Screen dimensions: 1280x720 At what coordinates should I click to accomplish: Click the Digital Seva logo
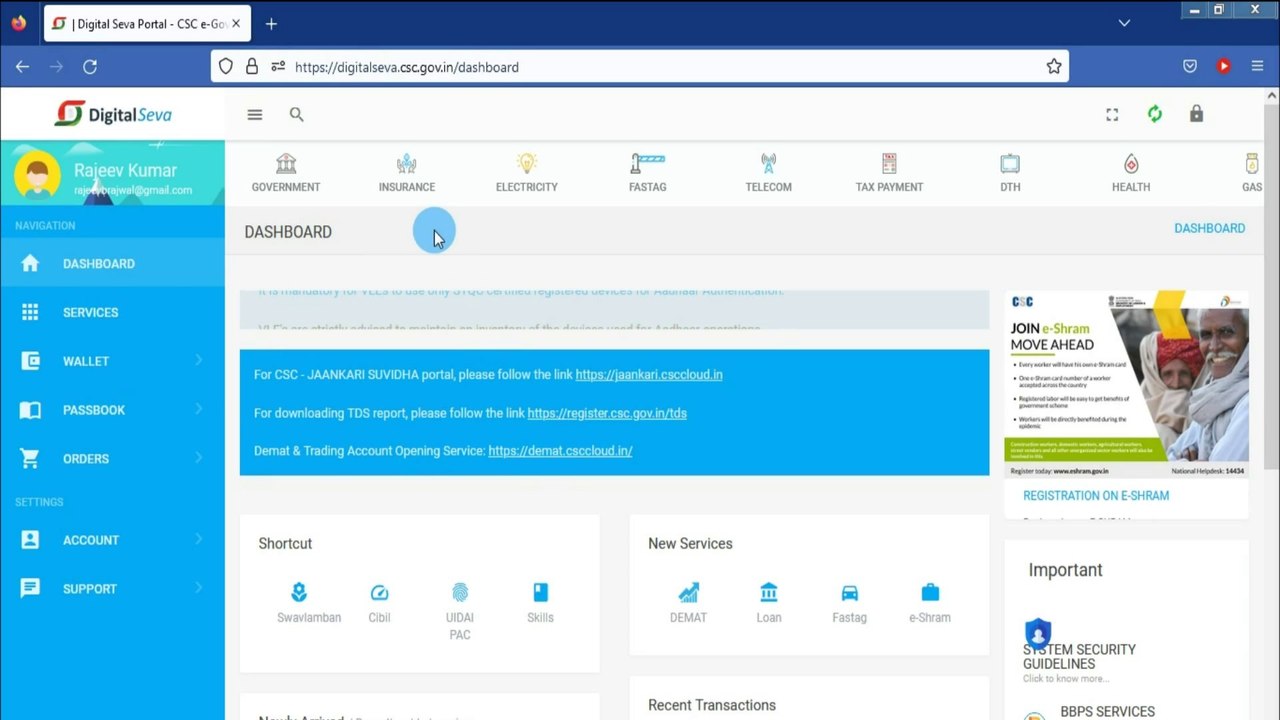(x=113, y=114)
